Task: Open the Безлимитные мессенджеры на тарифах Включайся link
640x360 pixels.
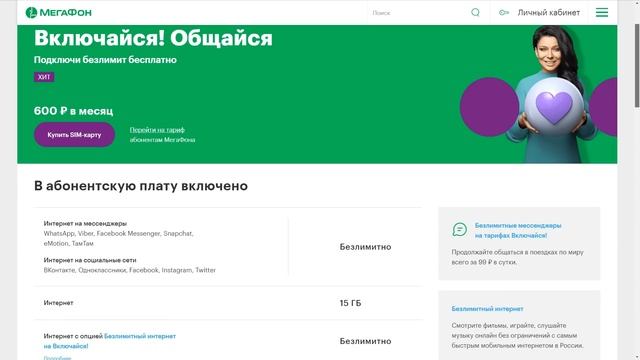Action: [x=518, y=230]
